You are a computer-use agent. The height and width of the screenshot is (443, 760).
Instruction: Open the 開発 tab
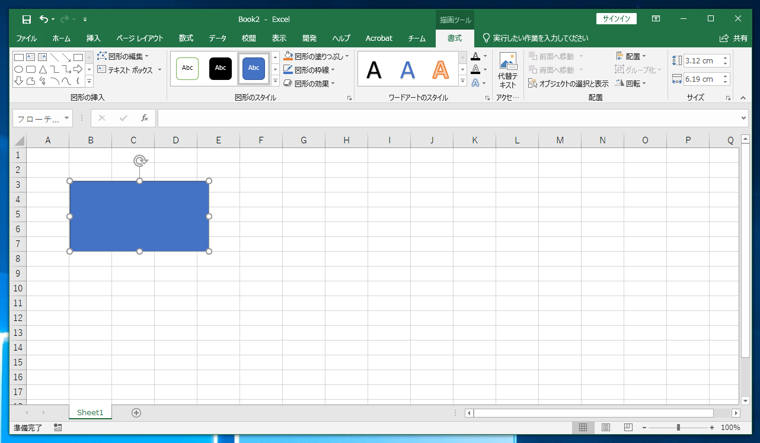(309, 38)
